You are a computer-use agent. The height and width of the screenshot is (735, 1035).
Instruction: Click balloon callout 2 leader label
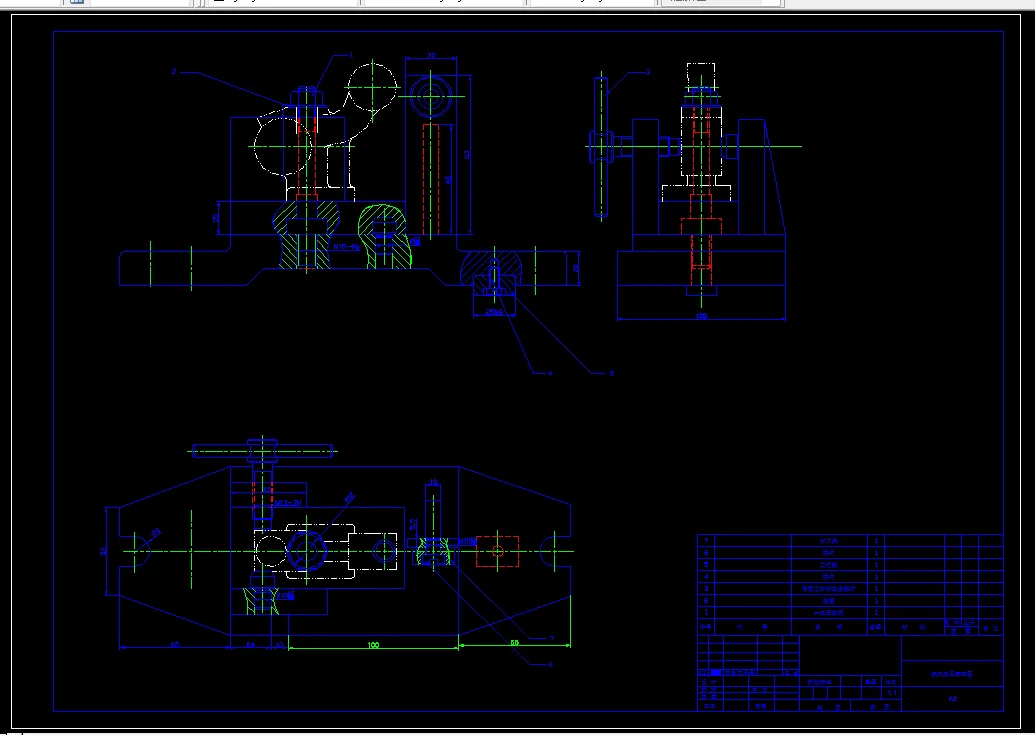(x=174, y=71)
